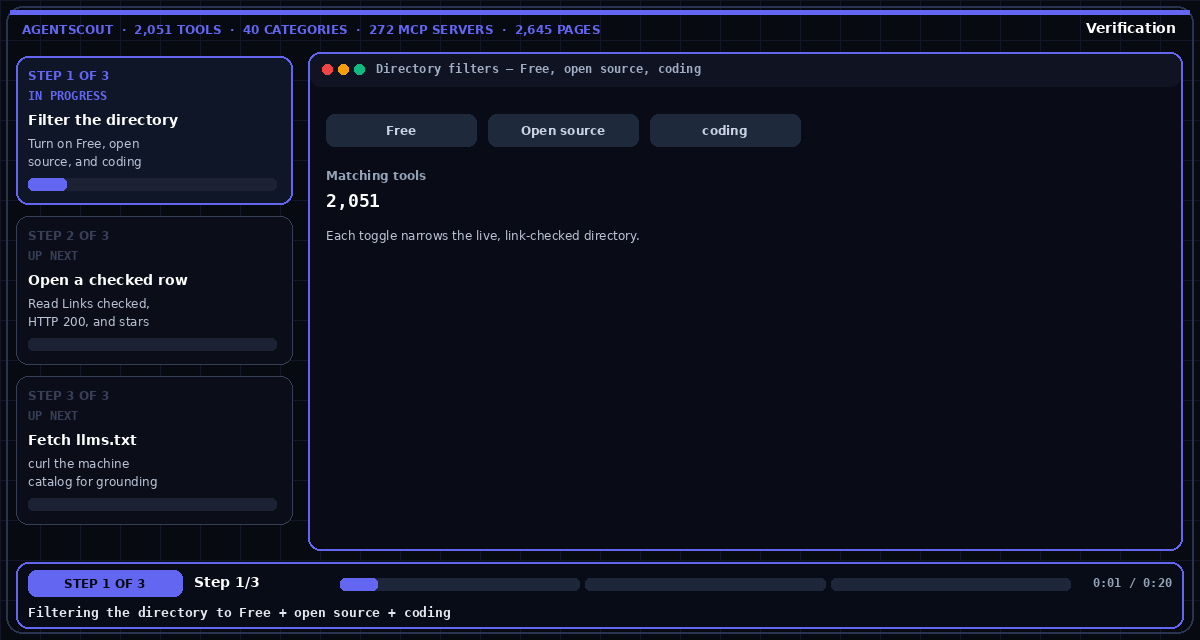The height and width of the screenshot is (640, 1200).
Task: Click the 2,051 TOOLS header stat
Action: coord(178,30)
